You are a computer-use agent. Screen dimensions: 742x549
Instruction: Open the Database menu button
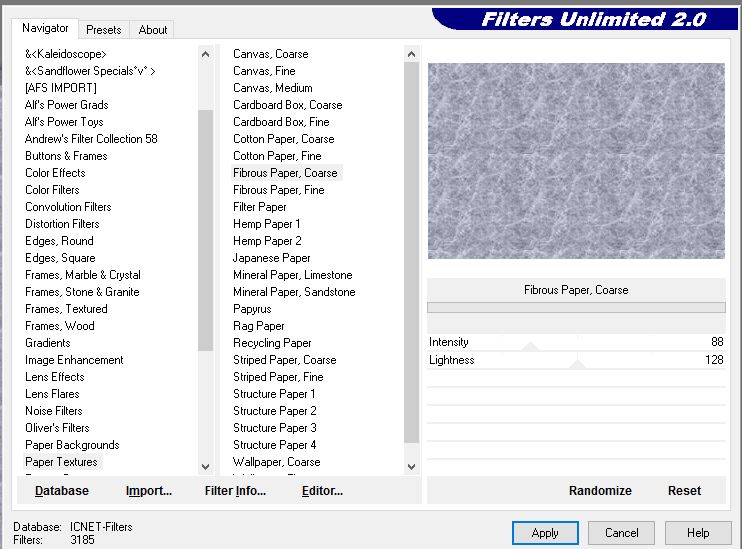click(61, 491)
